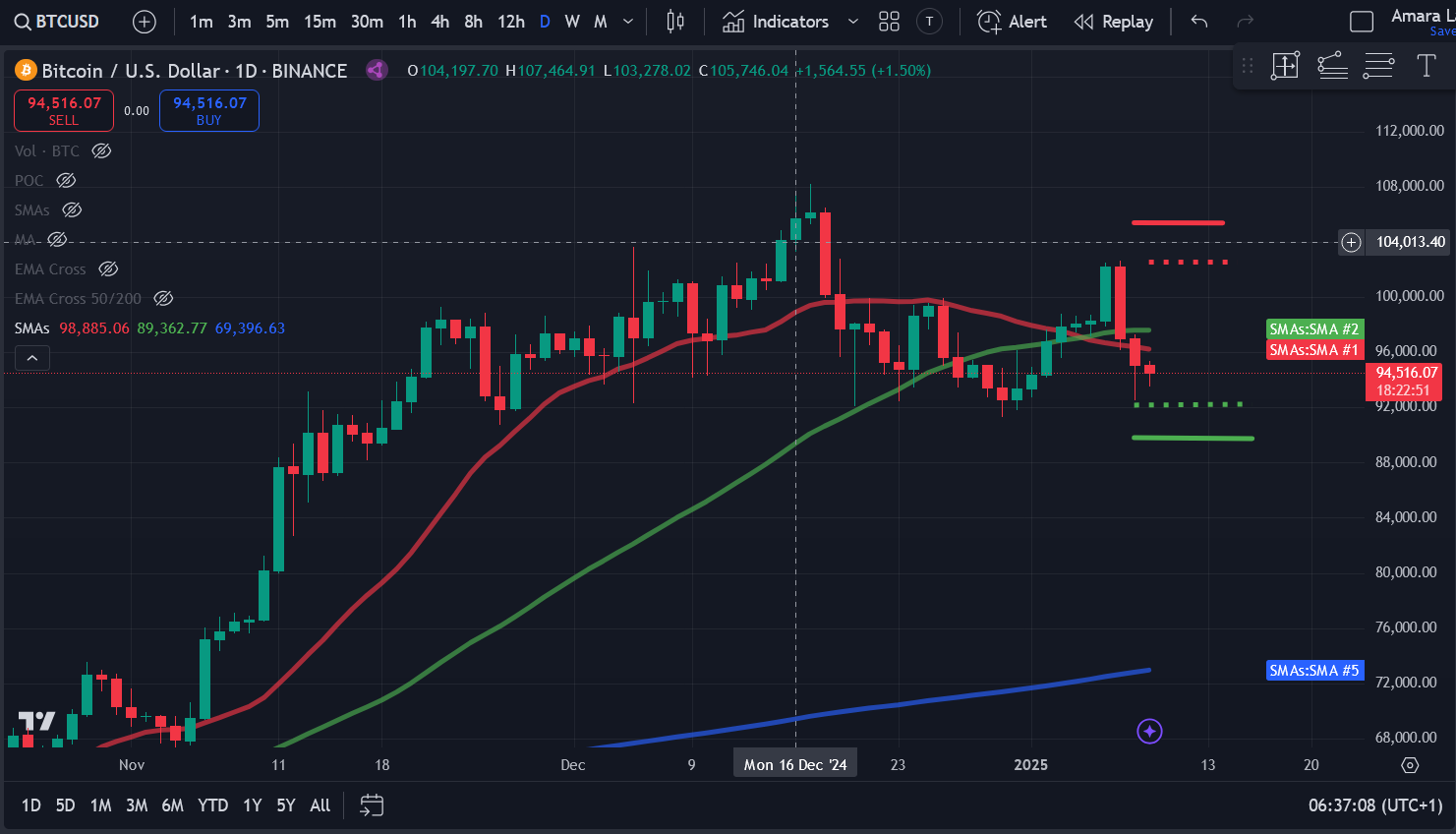This screenshot has width=1456, height=834.
Task: Open the candlestick chart type selector
Action: (x=675, y=22)
